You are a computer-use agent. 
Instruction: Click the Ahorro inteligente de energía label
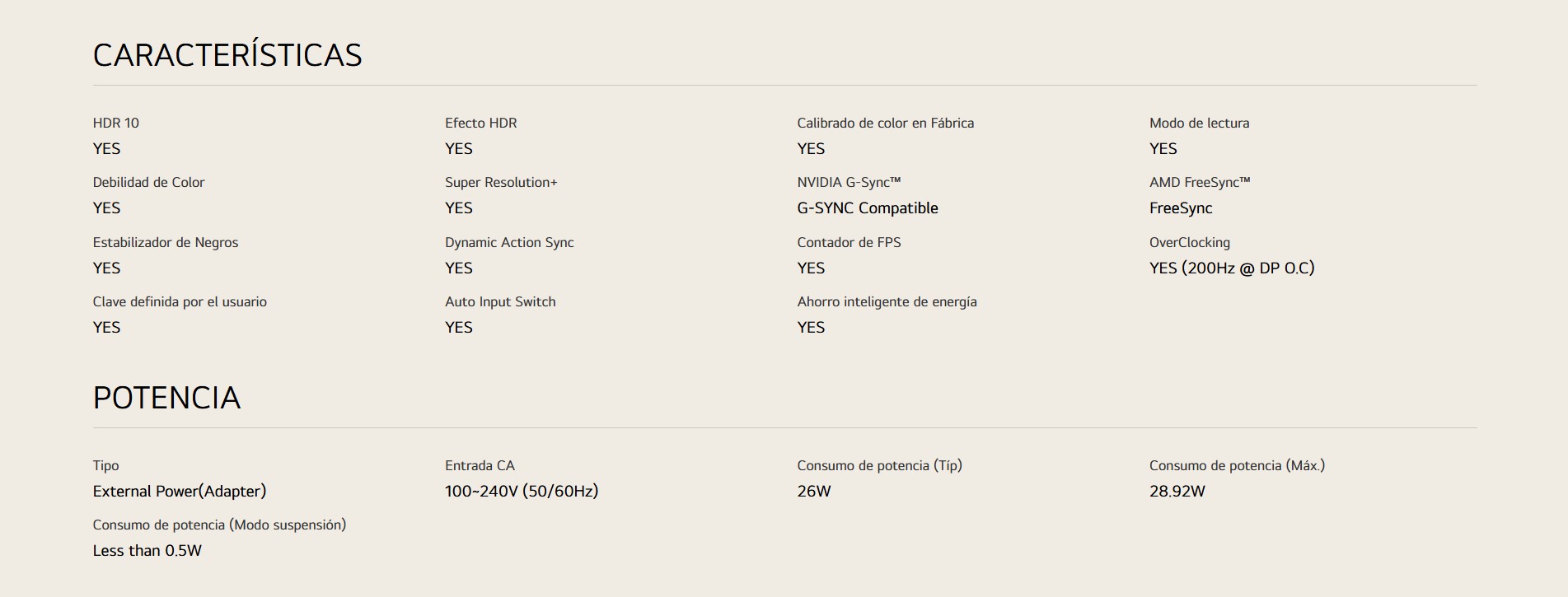887,301
